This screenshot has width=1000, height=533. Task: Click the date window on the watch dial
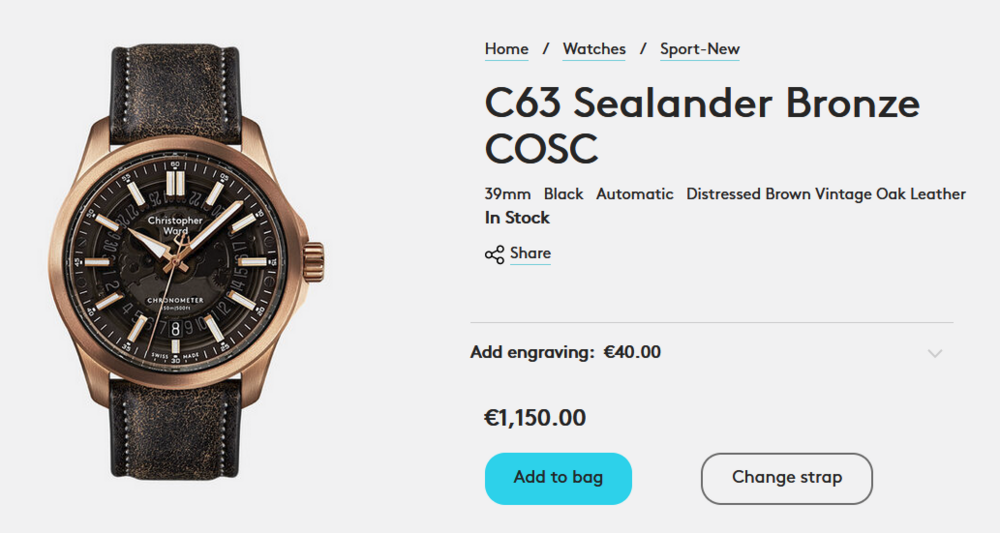click(x=176, y=327)
